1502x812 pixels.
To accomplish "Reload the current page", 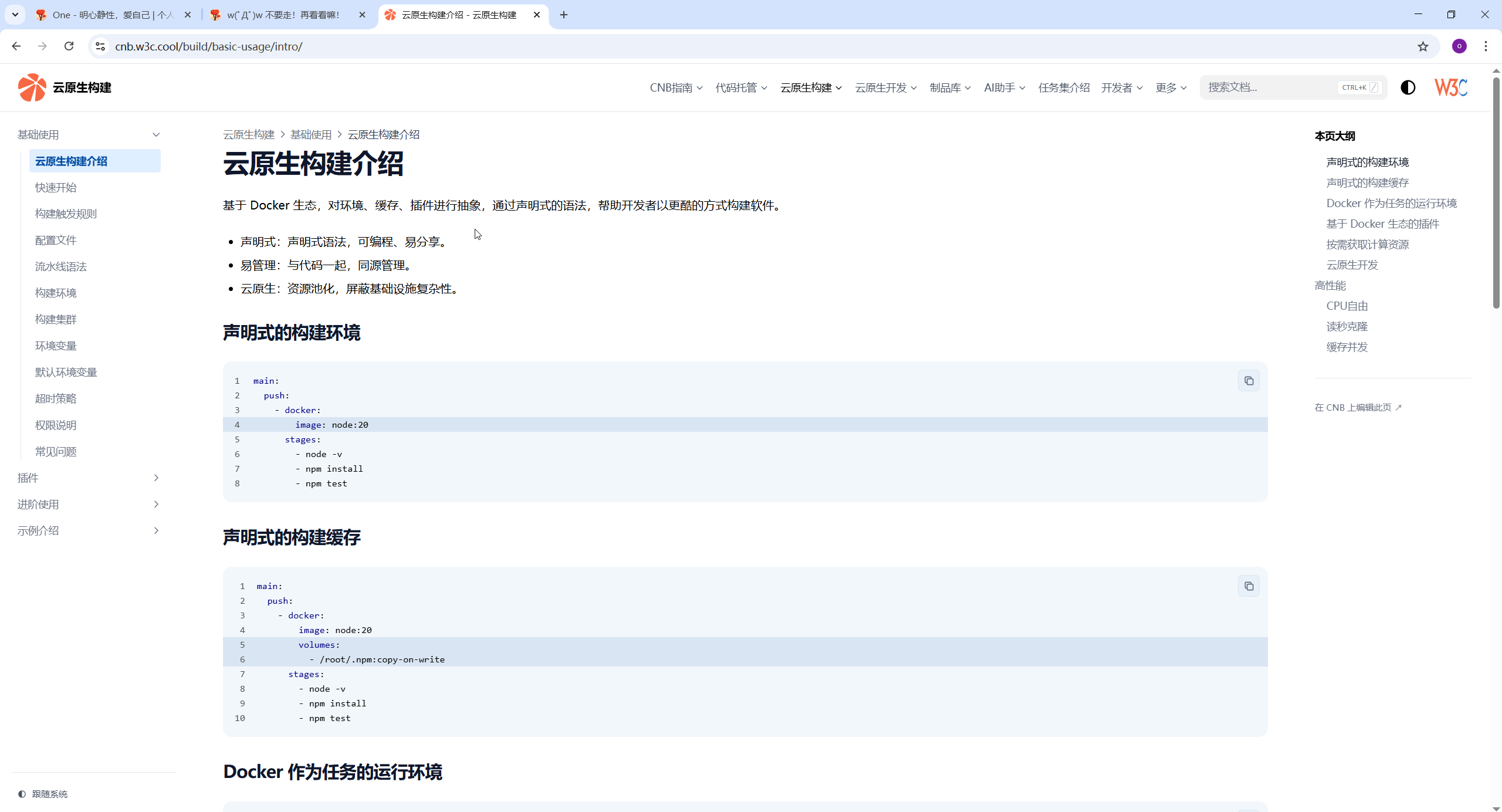I will [x=69, y=46].
